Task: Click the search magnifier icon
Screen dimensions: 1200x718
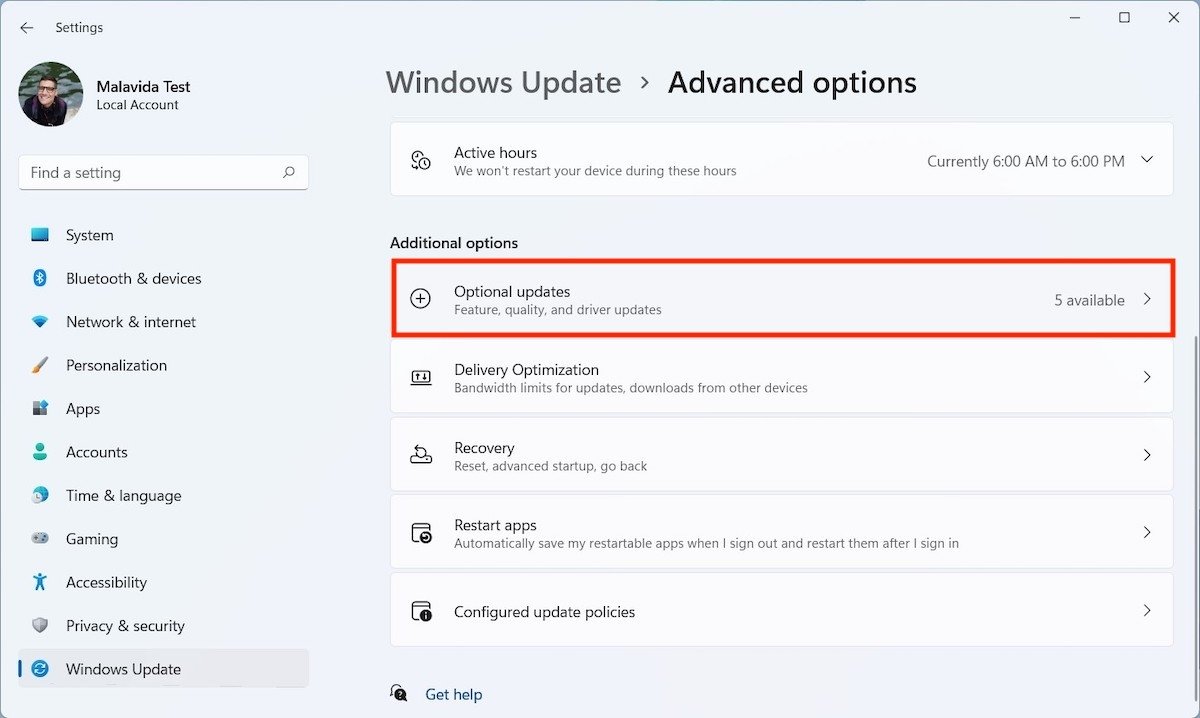Action: point(289,172)
